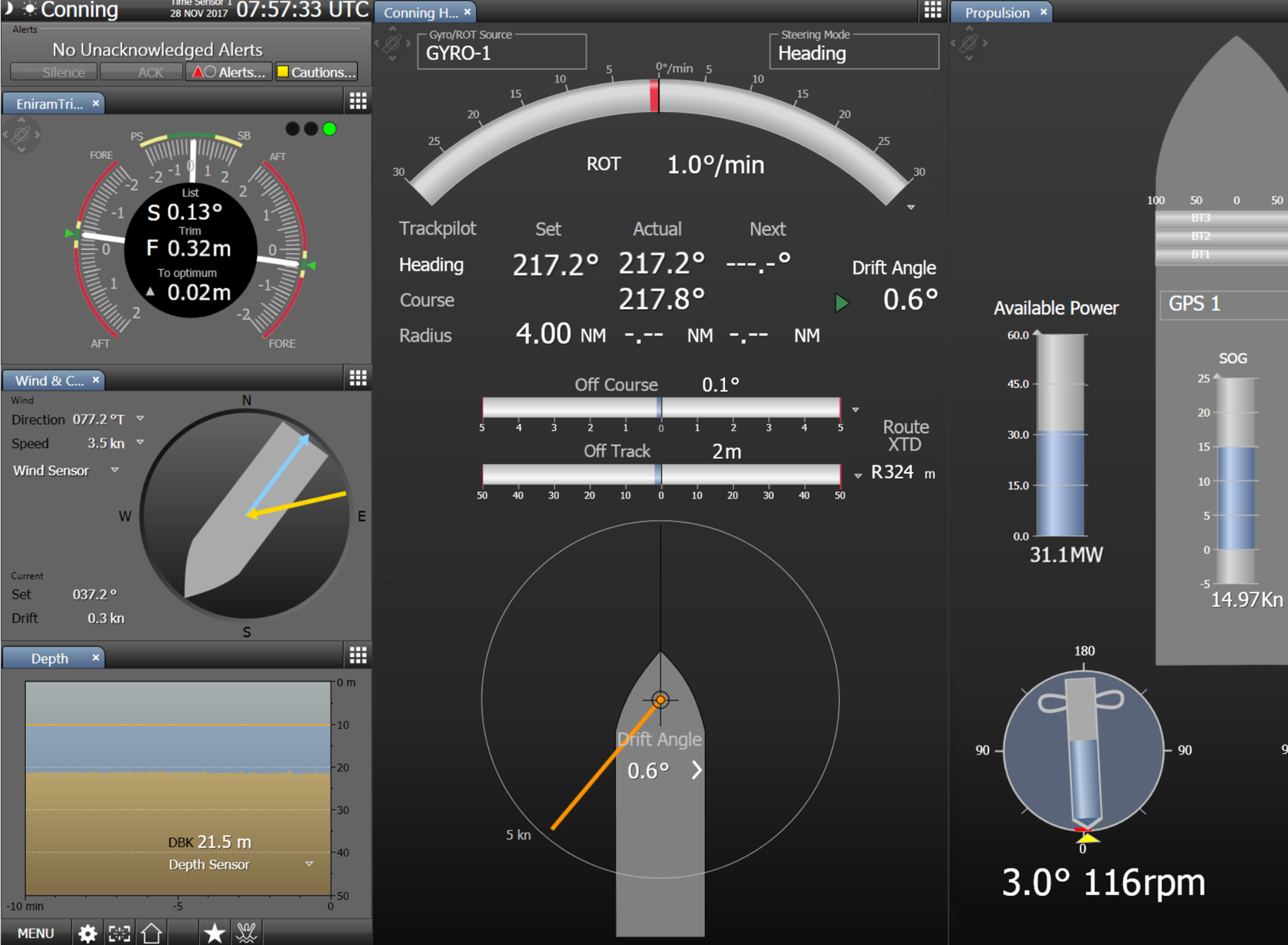Click the favorites star icon
This screenshot has width=1288, height=945.
pos(214,932)
